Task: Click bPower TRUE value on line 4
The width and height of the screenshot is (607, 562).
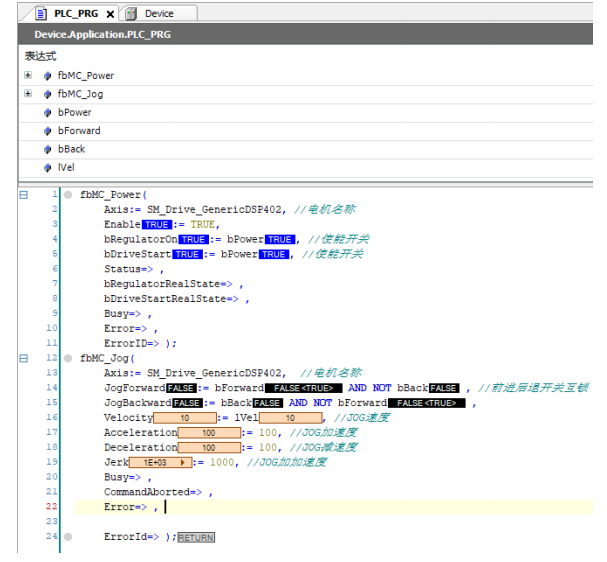Action: (x=280, y=240)
